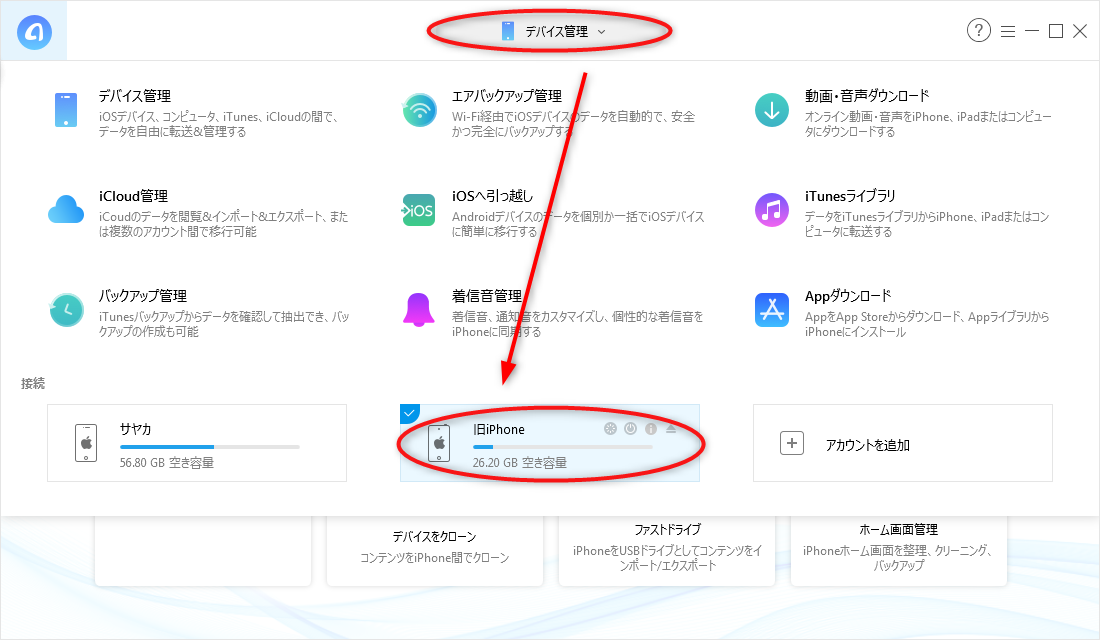Open the help question mark icon
Viewport: 1100px width, 640px height.
[x=979, y=30]
